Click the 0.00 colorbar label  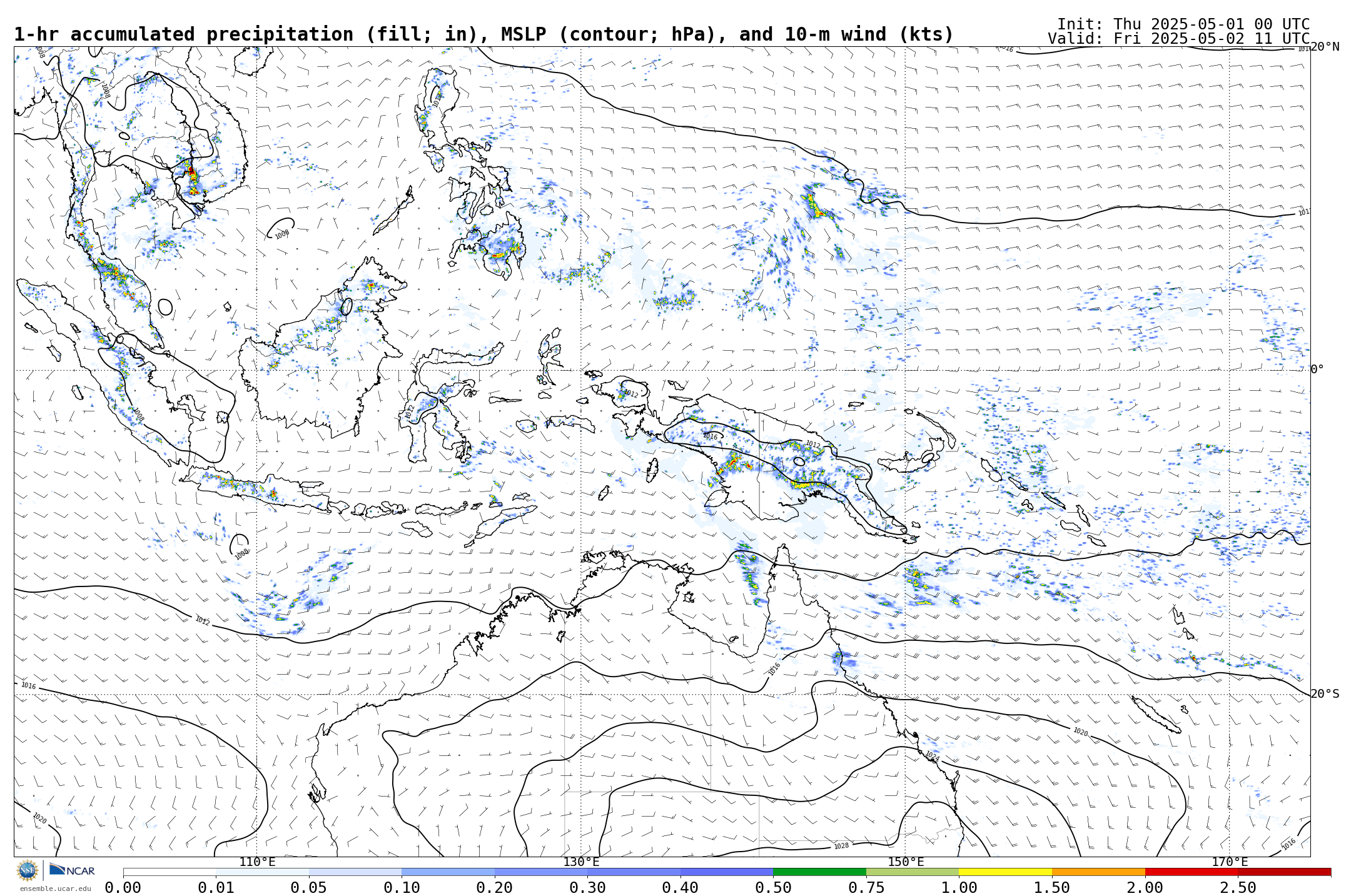click(x=123, y=888)
